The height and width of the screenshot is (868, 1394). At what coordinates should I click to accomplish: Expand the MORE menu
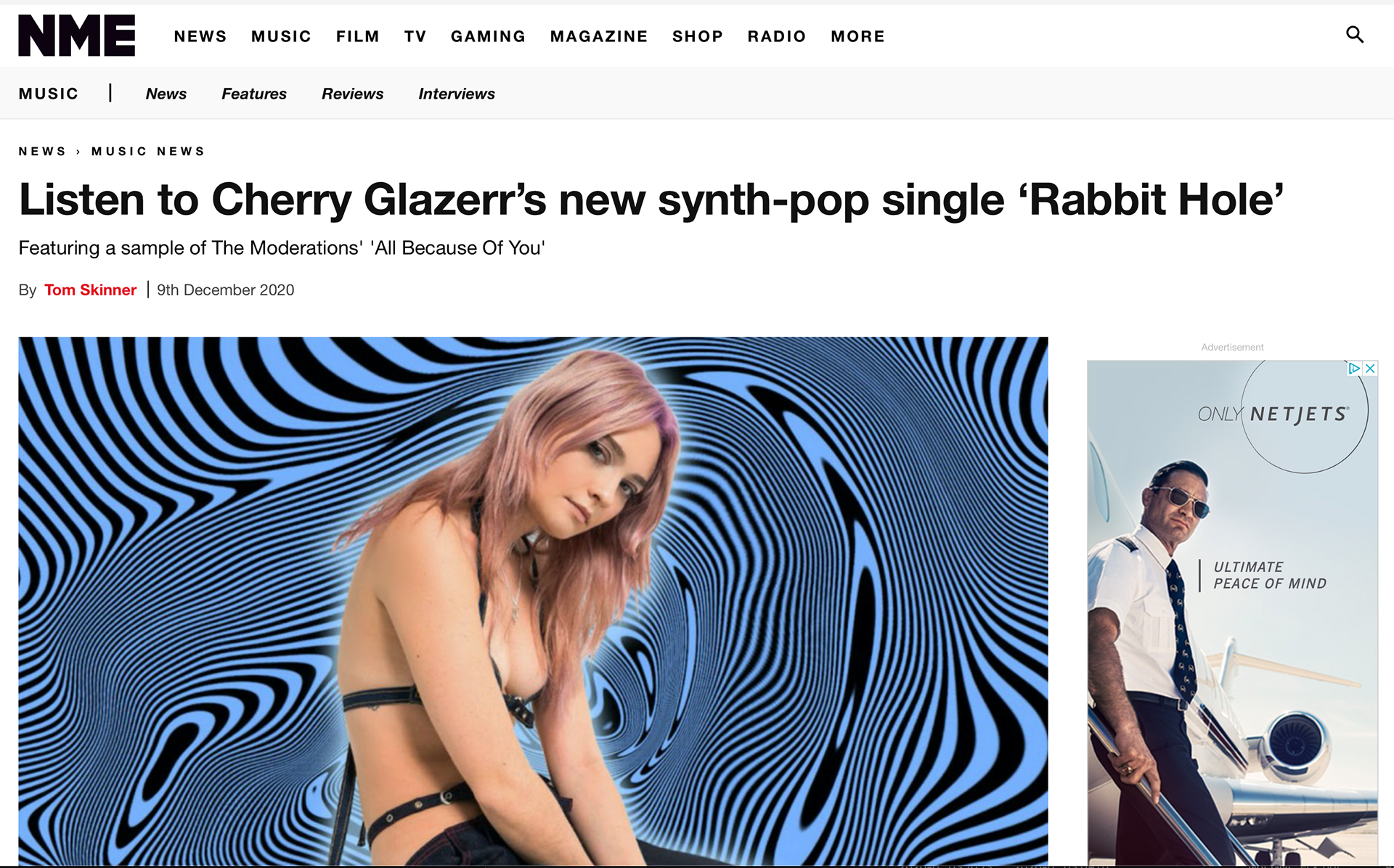858,36
